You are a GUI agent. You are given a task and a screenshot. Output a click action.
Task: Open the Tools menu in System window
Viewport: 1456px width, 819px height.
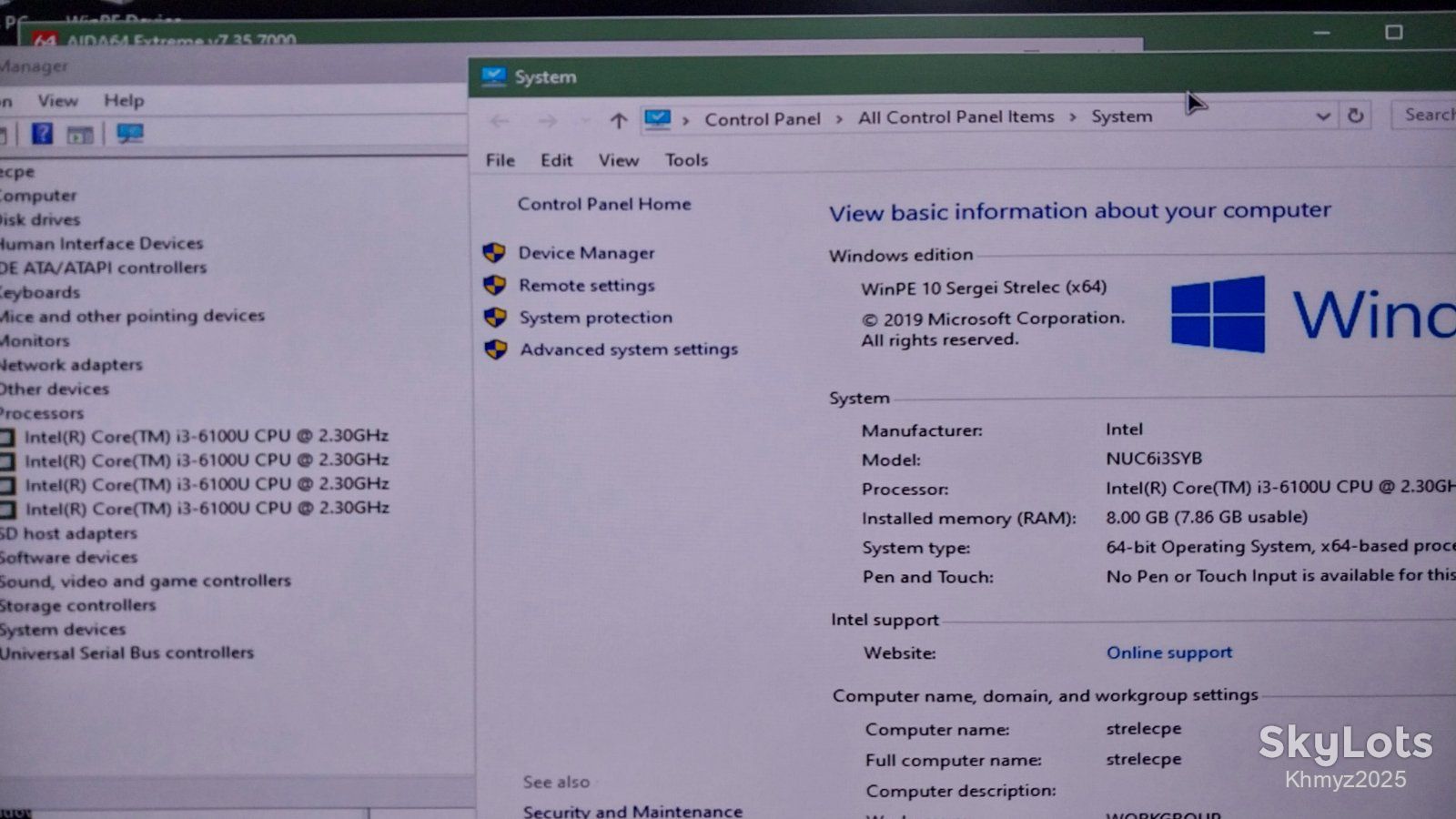(686, 160)
